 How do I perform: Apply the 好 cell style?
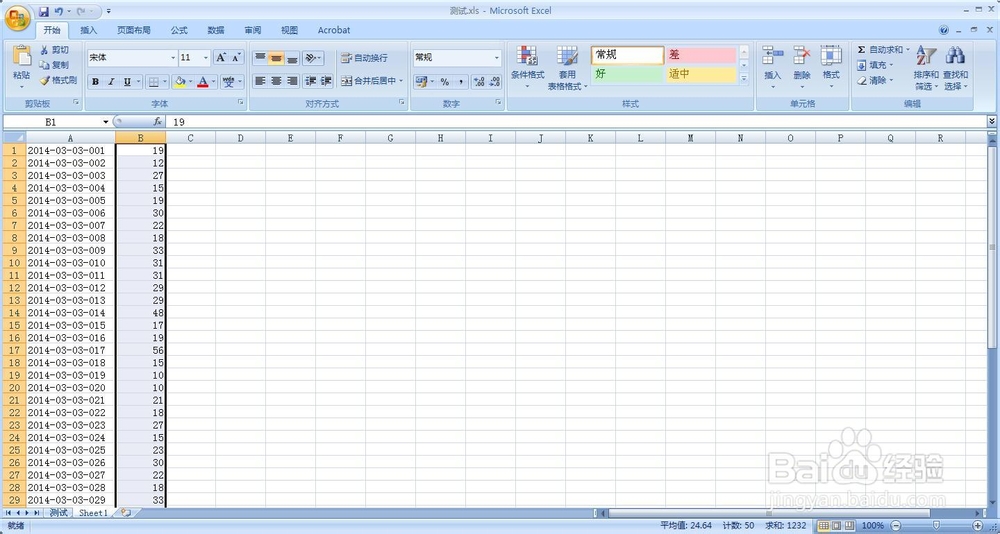(x=627, y=74)
